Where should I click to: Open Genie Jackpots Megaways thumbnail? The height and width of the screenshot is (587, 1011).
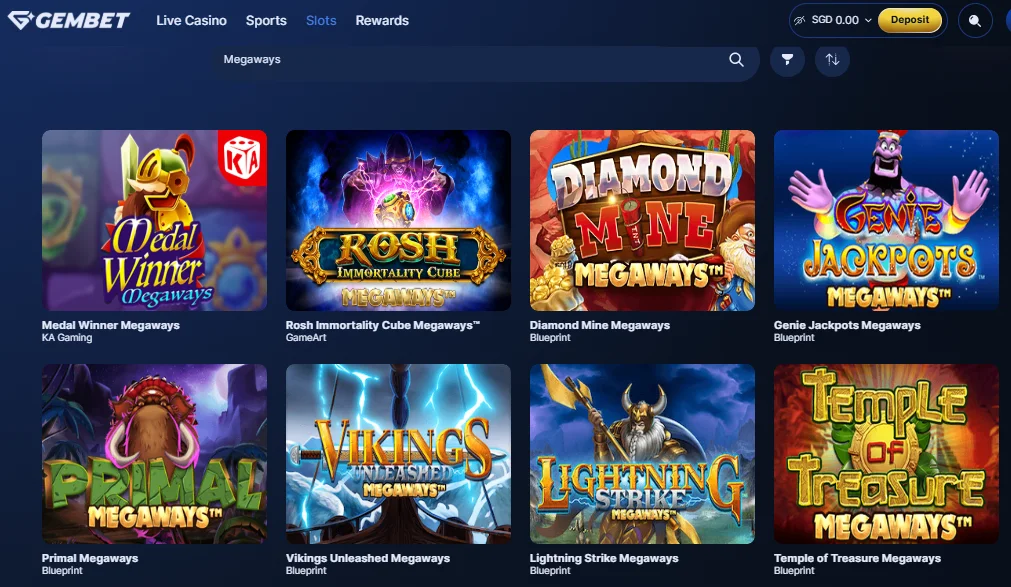tap(886, 221)
